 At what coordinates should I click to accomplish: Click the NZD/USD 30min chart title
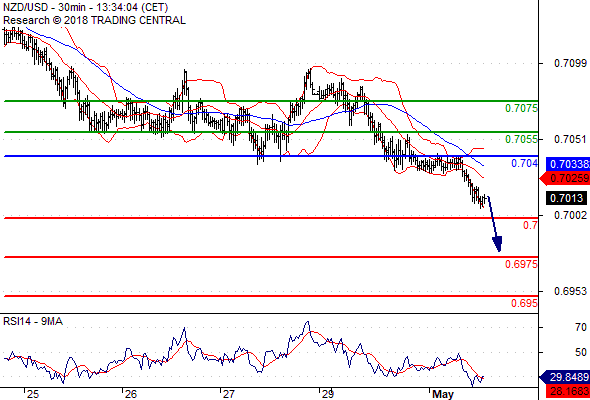tap(86, 7)
